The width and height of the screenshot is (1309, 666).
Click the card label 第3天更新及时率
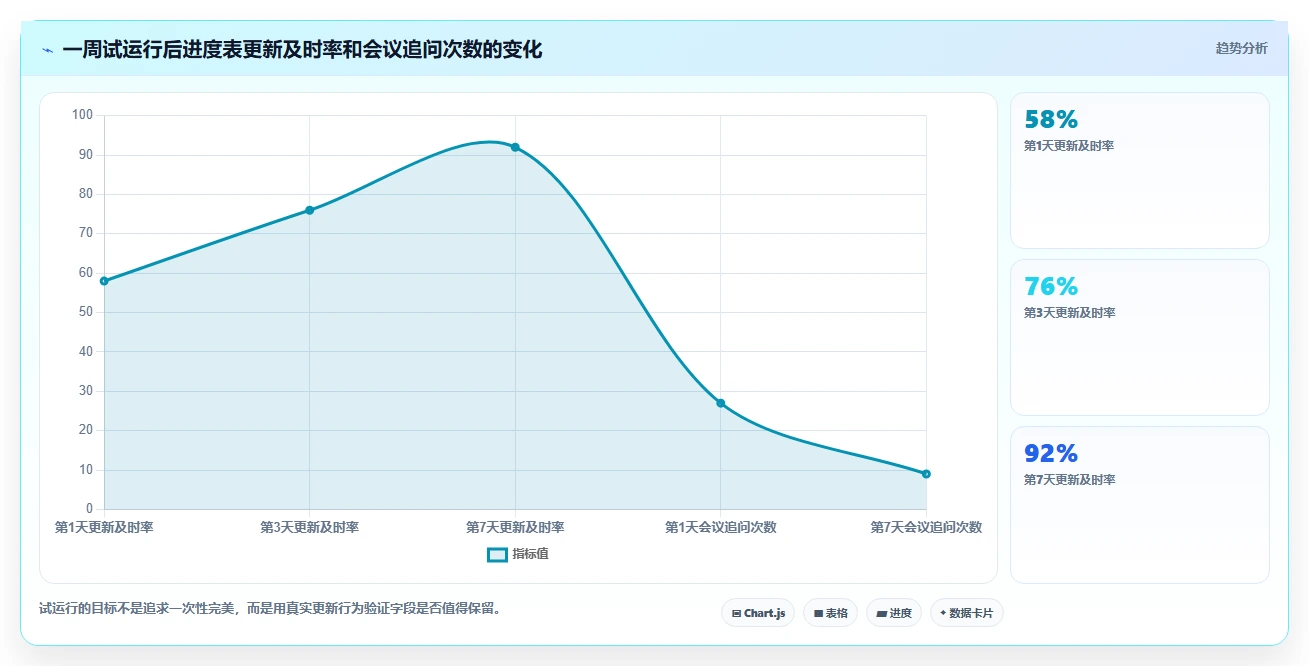pos(1069,313)
